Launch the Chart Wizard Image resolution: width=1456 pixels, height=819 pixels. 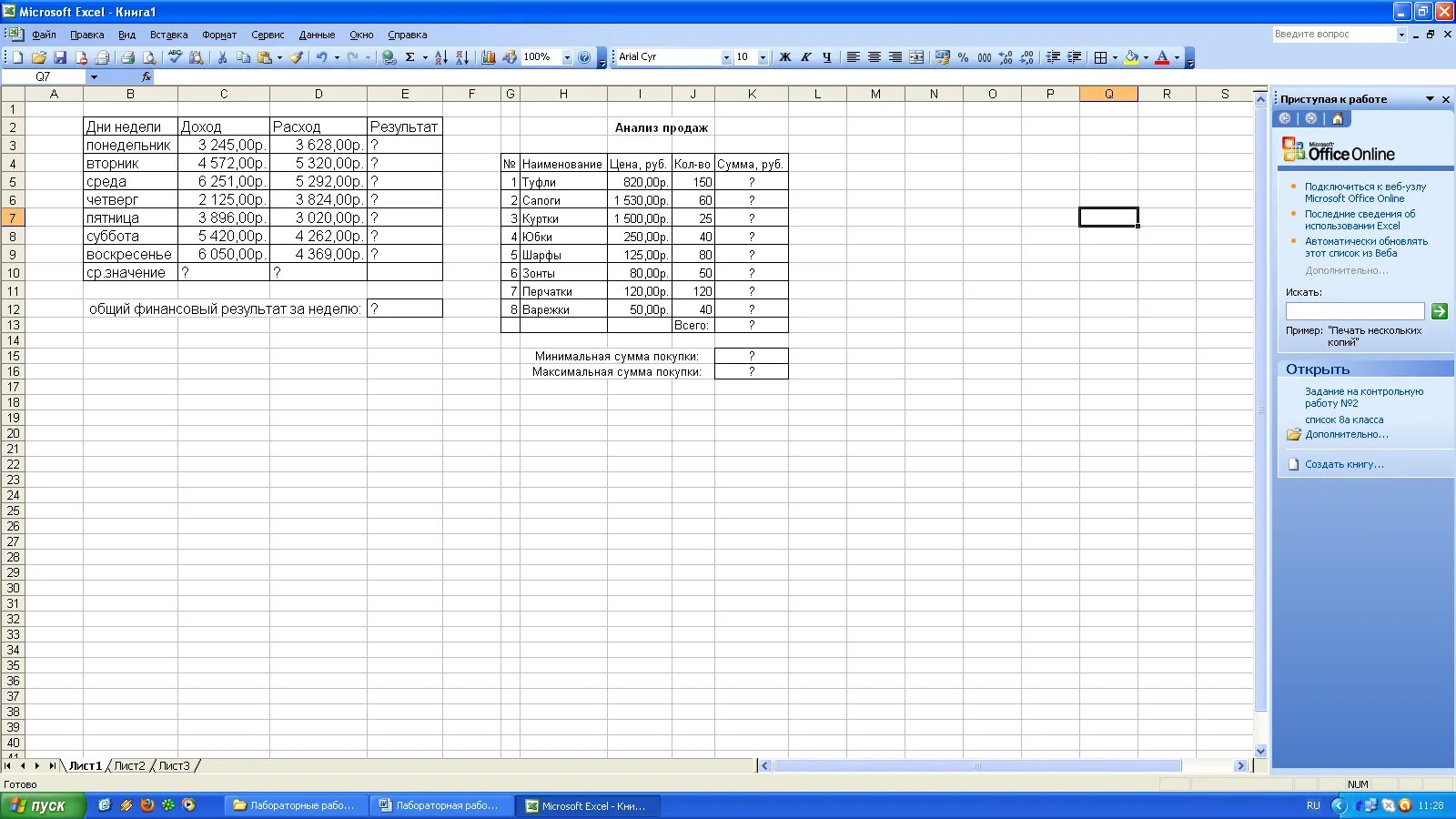[x=489, y=57]
